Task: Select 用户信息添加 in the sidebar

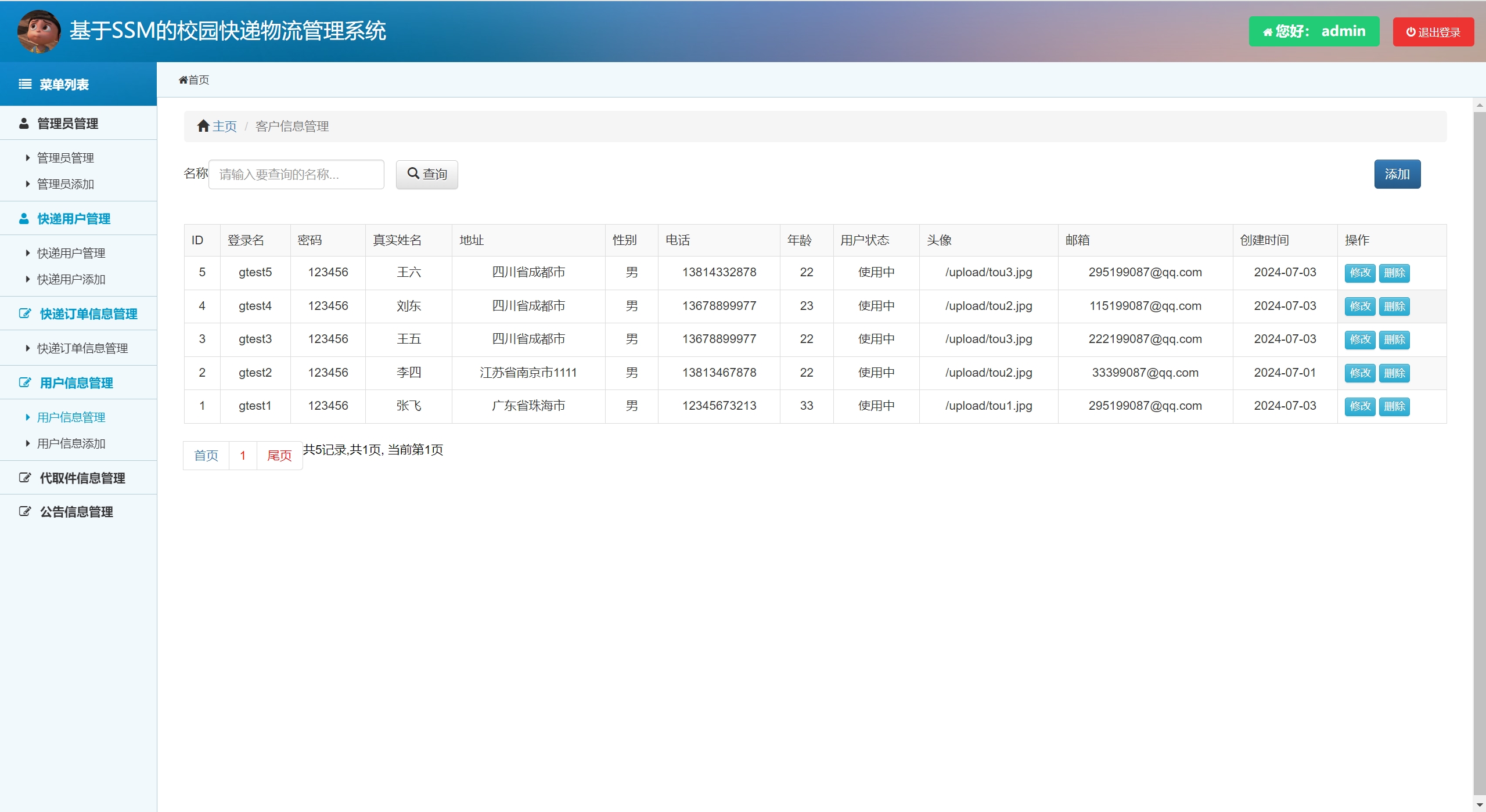Action: click(71, 443)
